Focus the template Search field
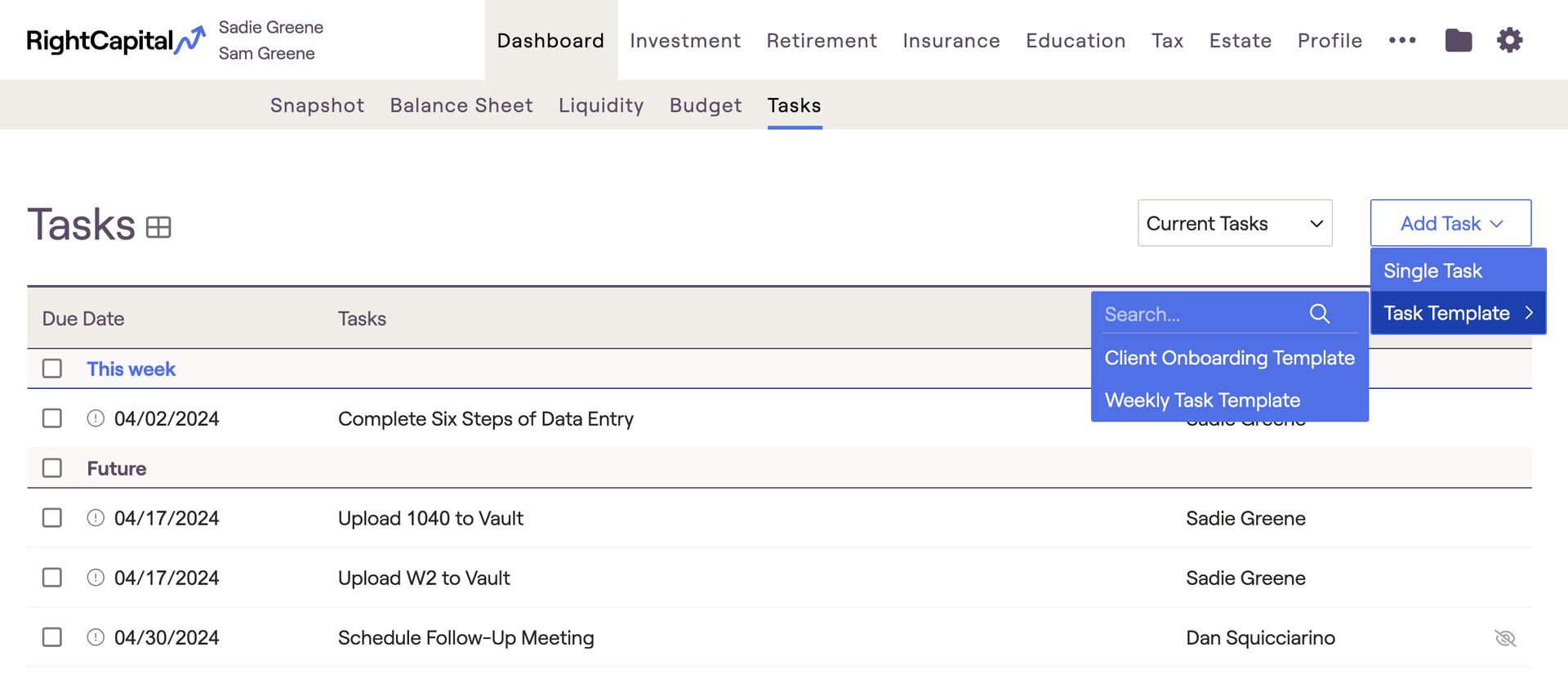 point(1200,315)
